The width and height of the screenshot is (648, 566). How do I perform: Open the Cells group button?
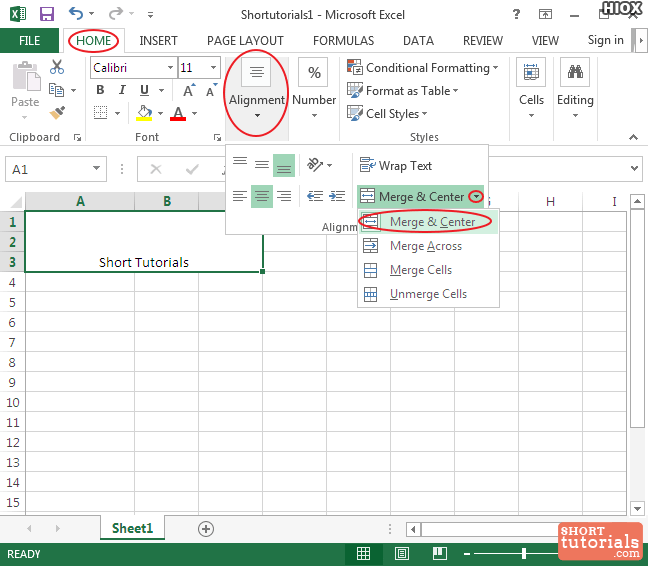531,89
